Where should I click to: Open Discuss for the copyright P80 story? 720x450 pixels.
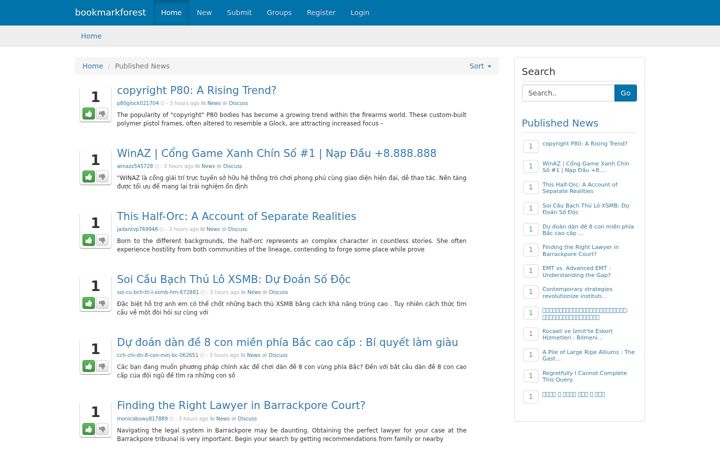238,103
